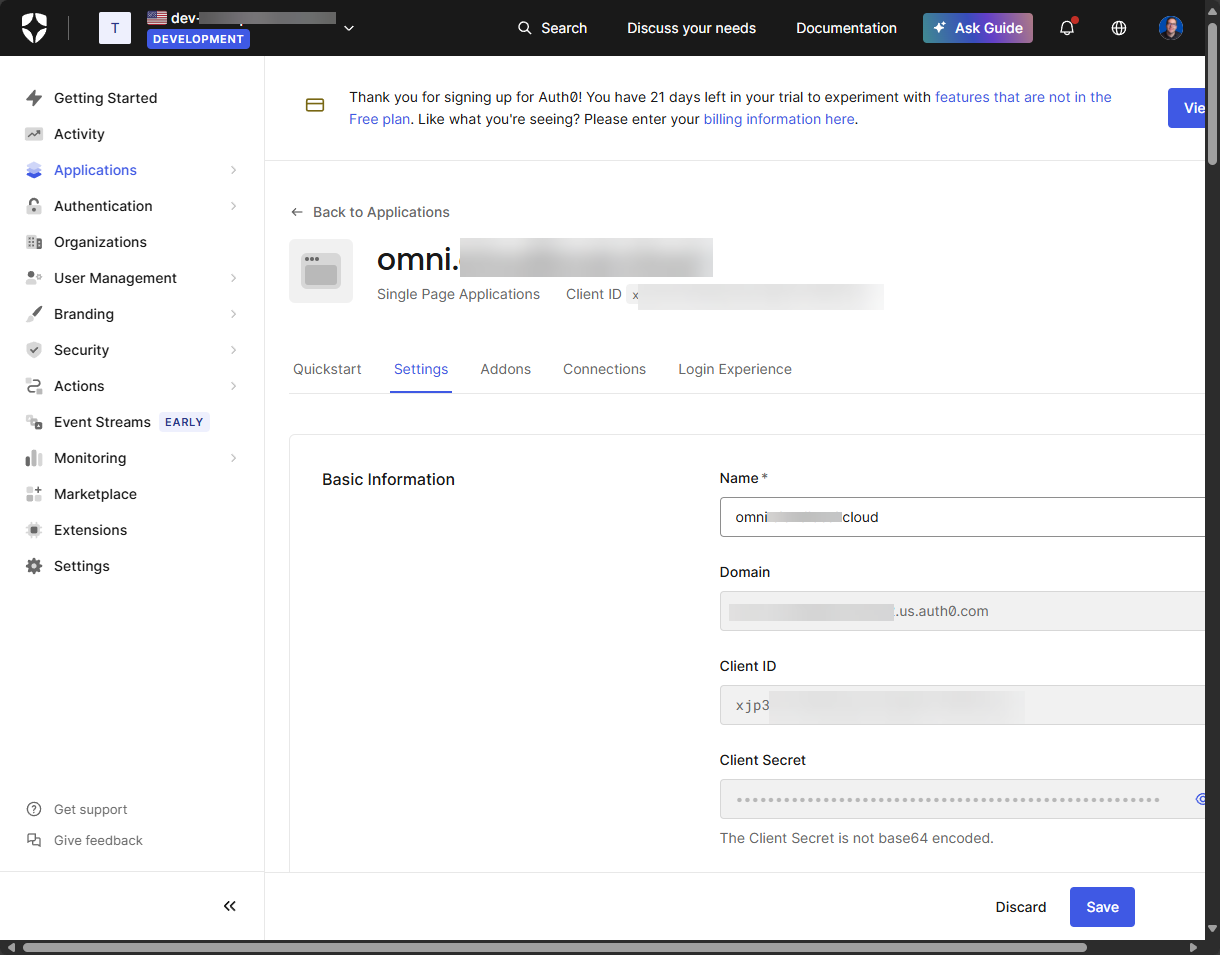Click the Ask Guide button
1220x955 pixels.
(977, 28)
